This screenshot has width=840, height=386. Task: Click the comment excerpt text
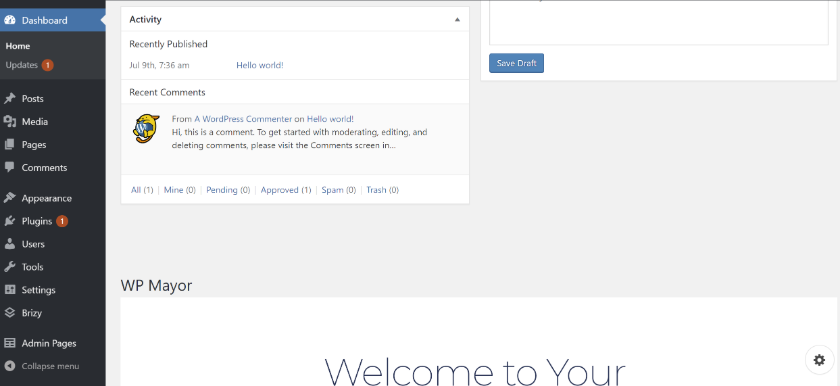(x=299, y=139)
